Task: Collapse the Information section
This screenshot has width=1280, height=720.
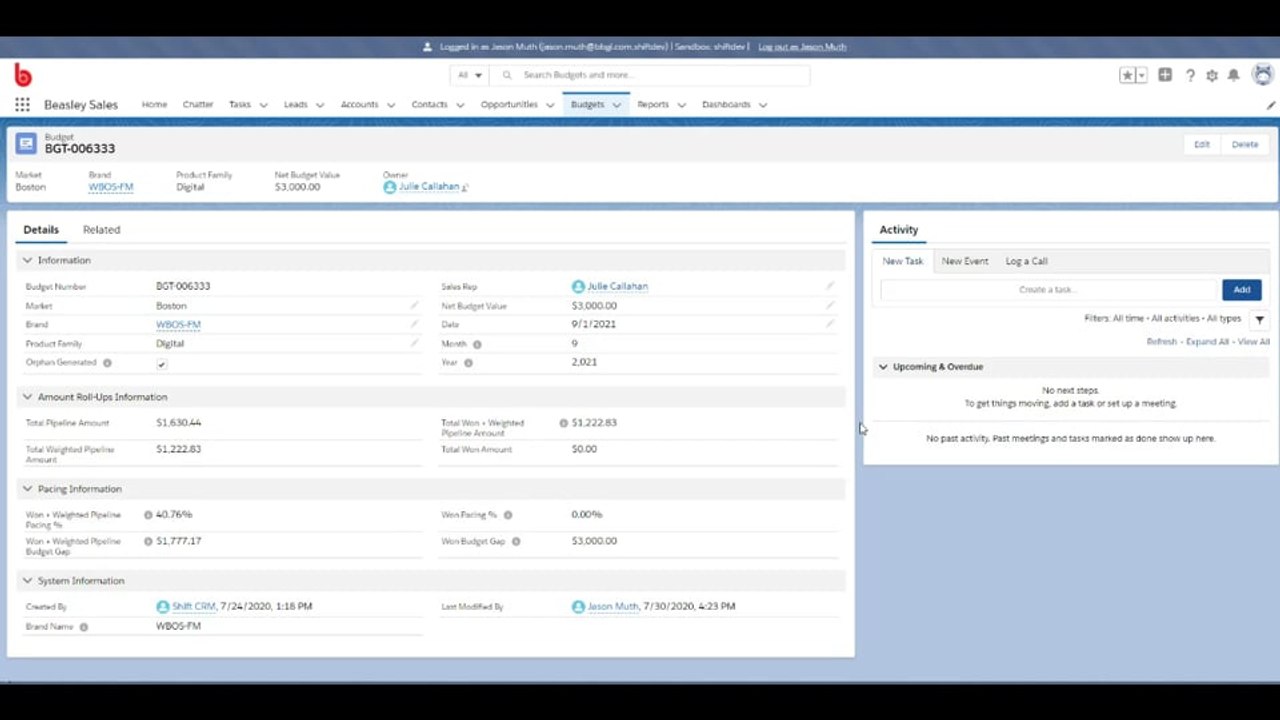Action: click(27, 260)
